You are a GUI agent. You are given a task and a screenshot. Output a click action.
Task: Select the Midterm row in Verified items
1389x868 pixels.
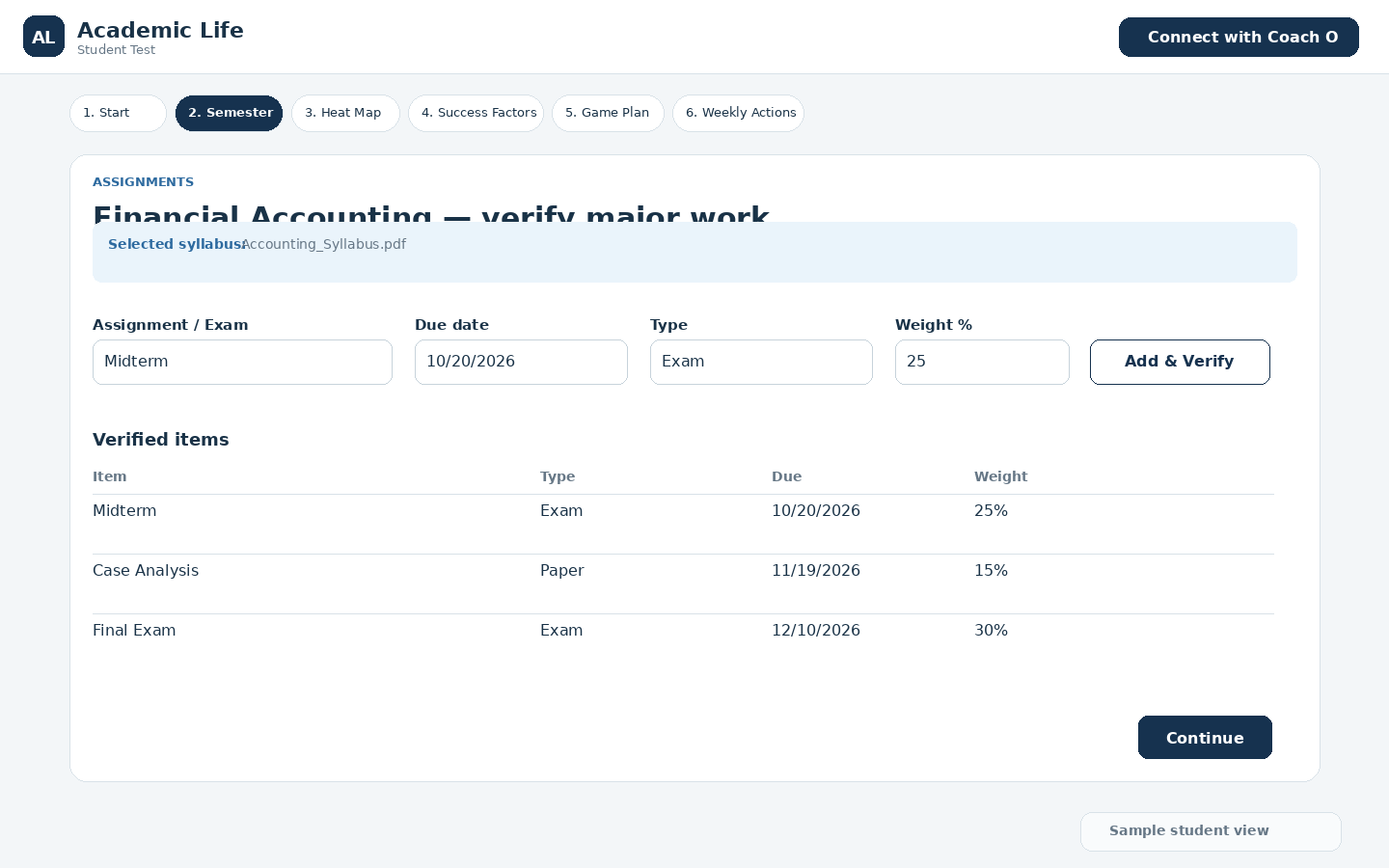click(x=683, y=524)
